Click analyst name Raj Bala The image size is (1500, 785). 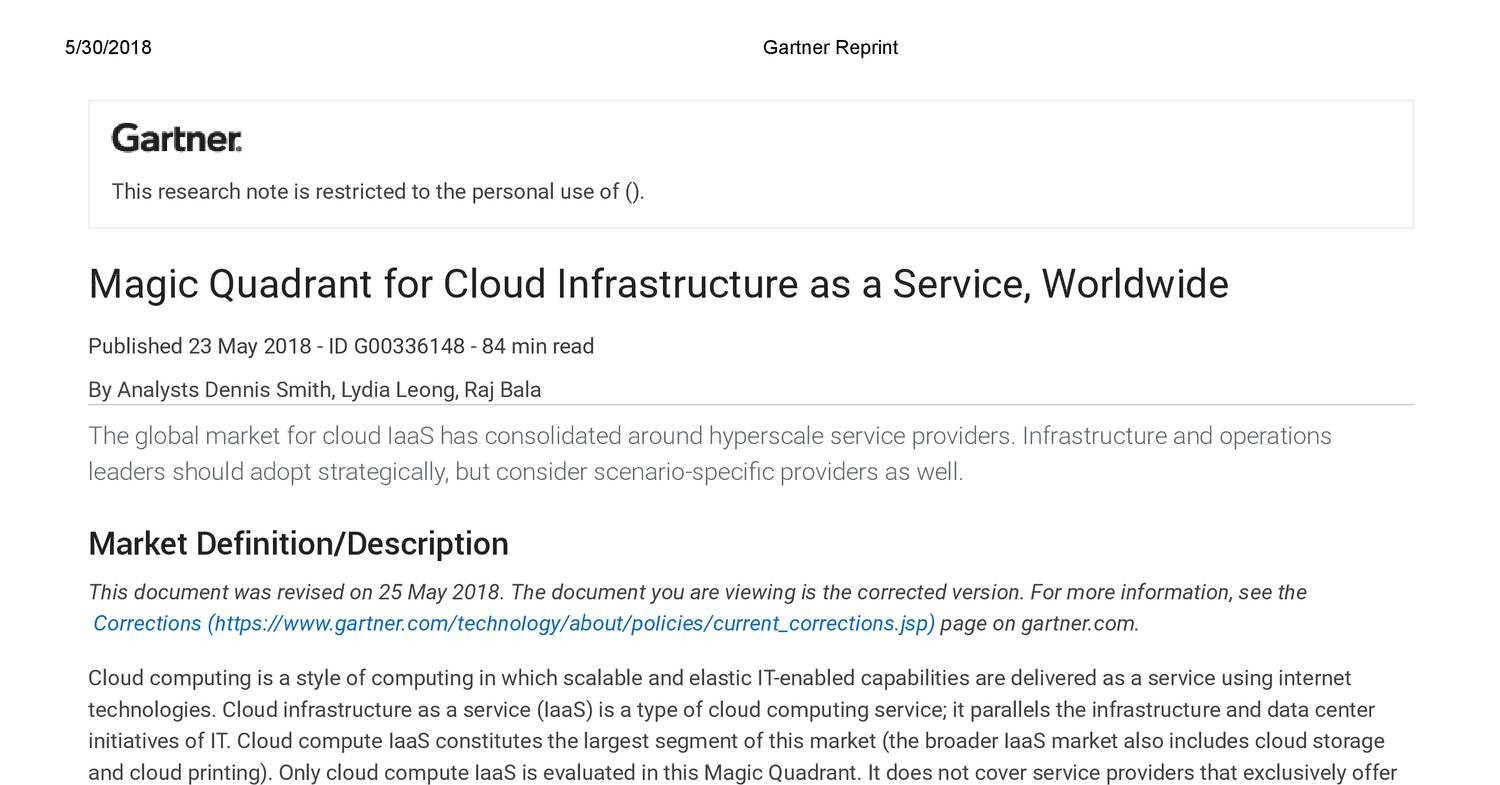pyautogui.click(x=502, y=390)
